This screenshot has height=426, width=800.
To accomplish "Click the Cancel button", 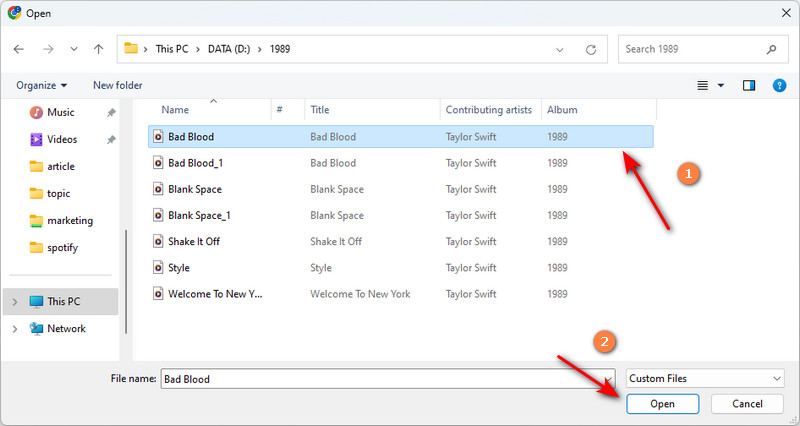I will click(x=747, y=404).
